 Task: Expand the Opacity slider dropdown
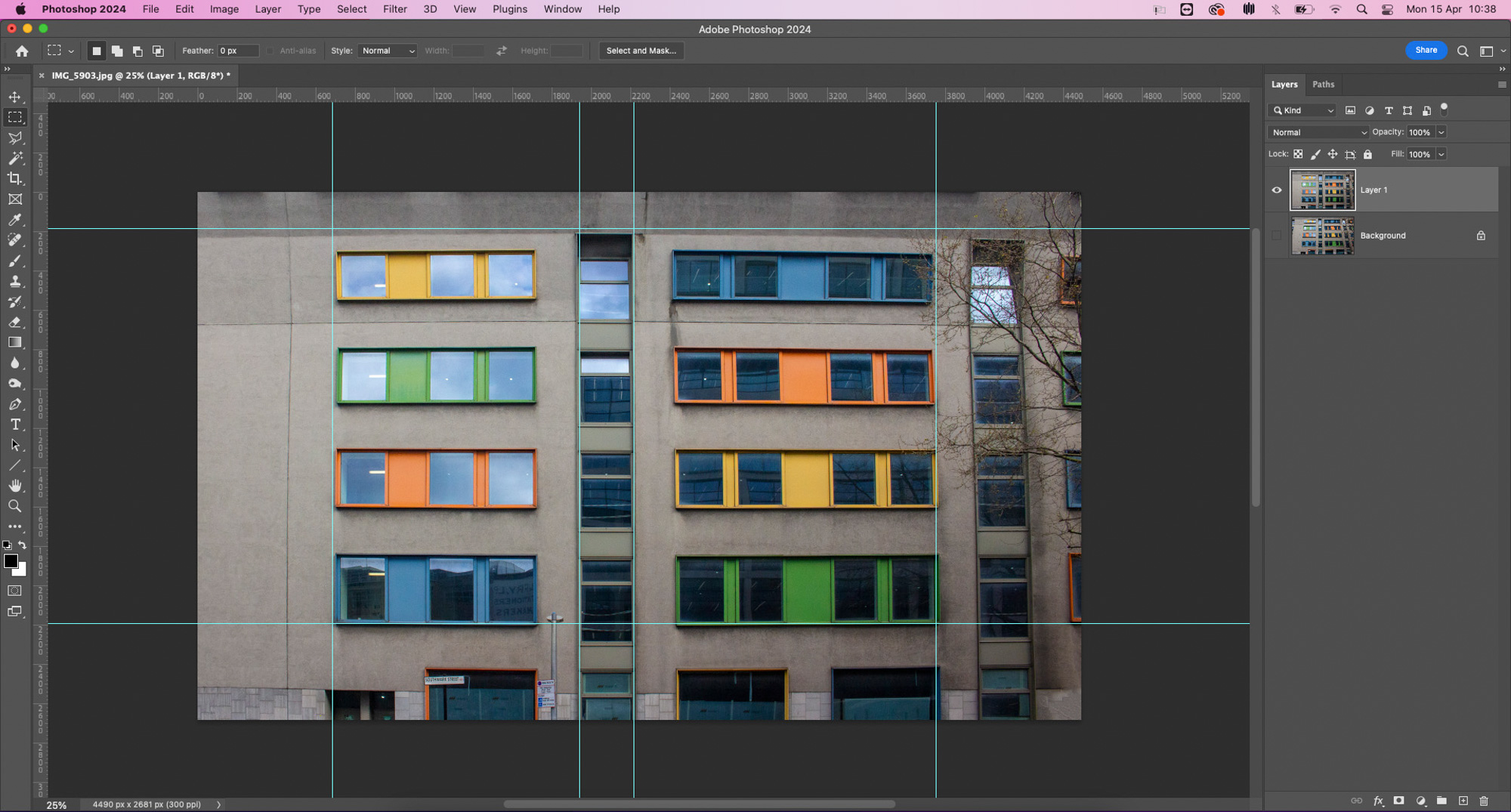[1441, 132]
